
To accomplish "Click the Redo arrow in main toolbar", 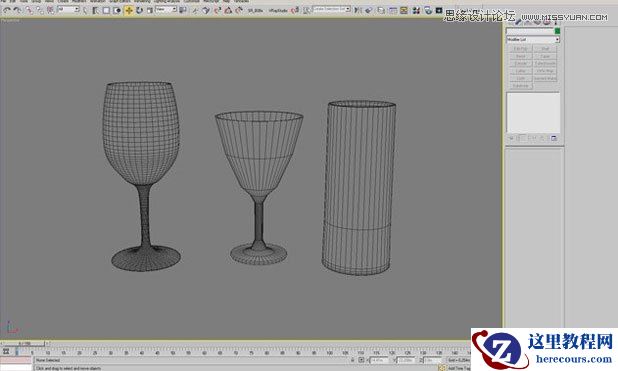I will 17,10.
